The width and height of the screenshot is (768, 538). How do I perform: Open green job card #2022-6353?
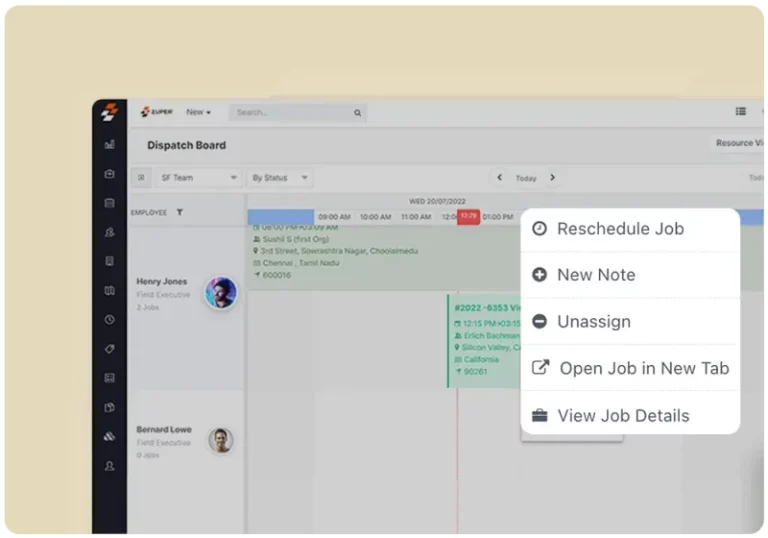click(484, 341)
